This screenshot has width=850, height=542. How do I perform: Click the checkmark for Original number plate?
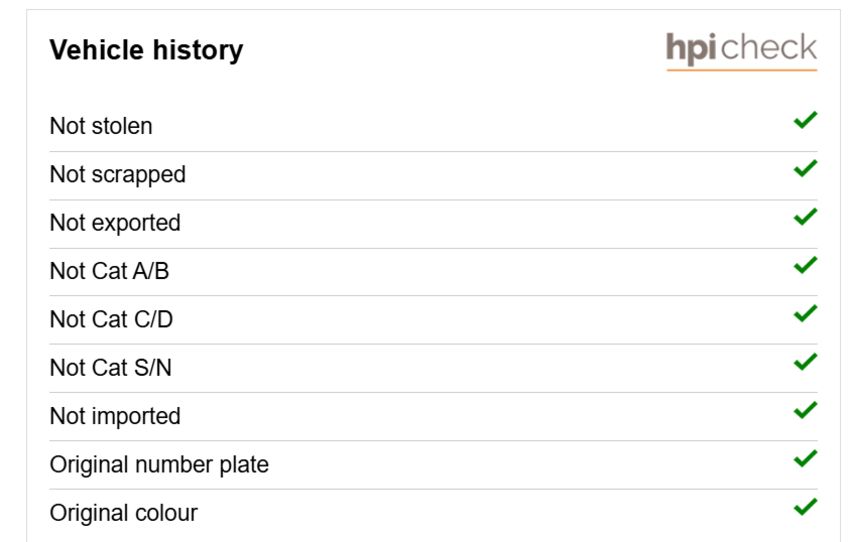[806, 458]
